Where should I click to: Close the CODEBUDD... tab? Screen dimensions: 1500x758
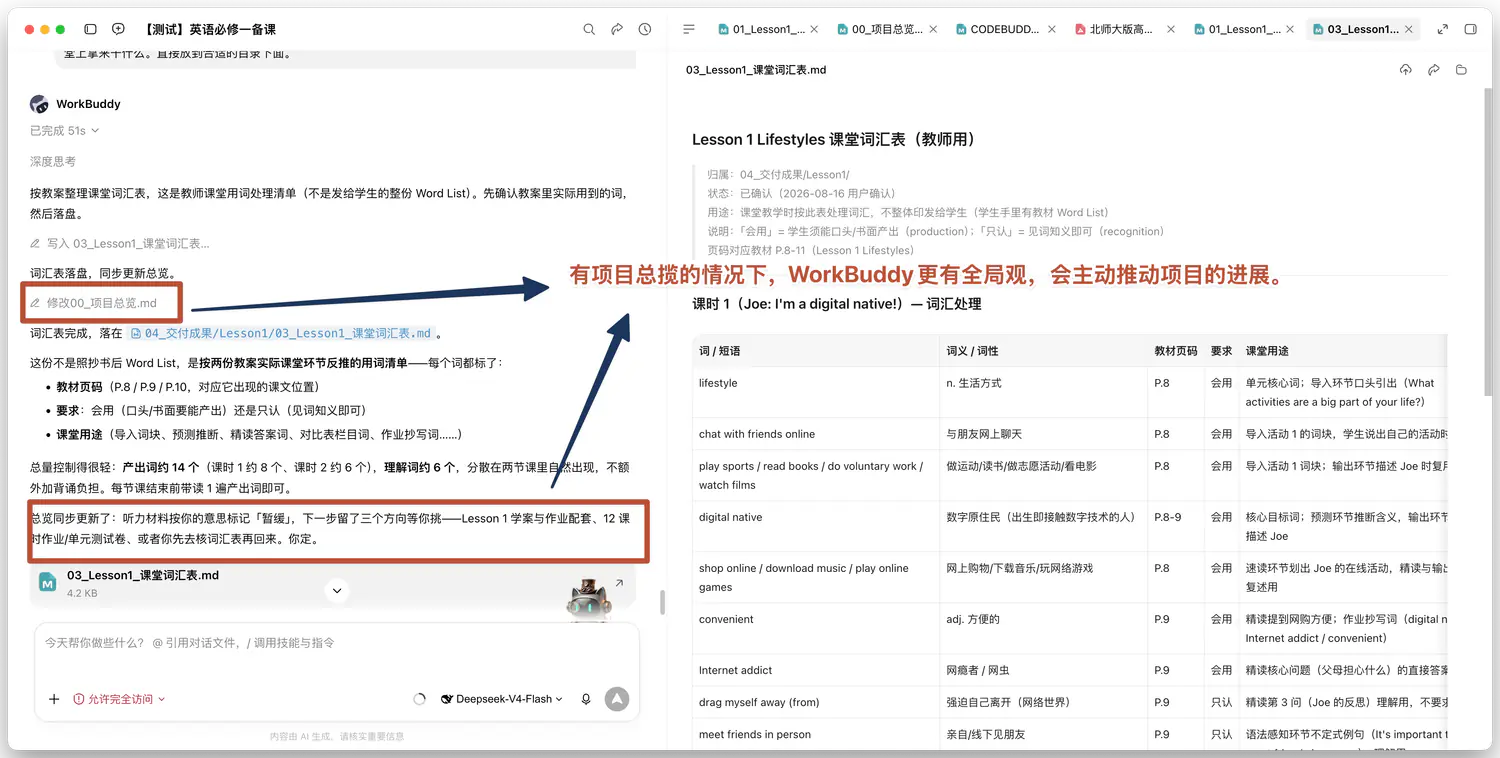(1052, 29)
